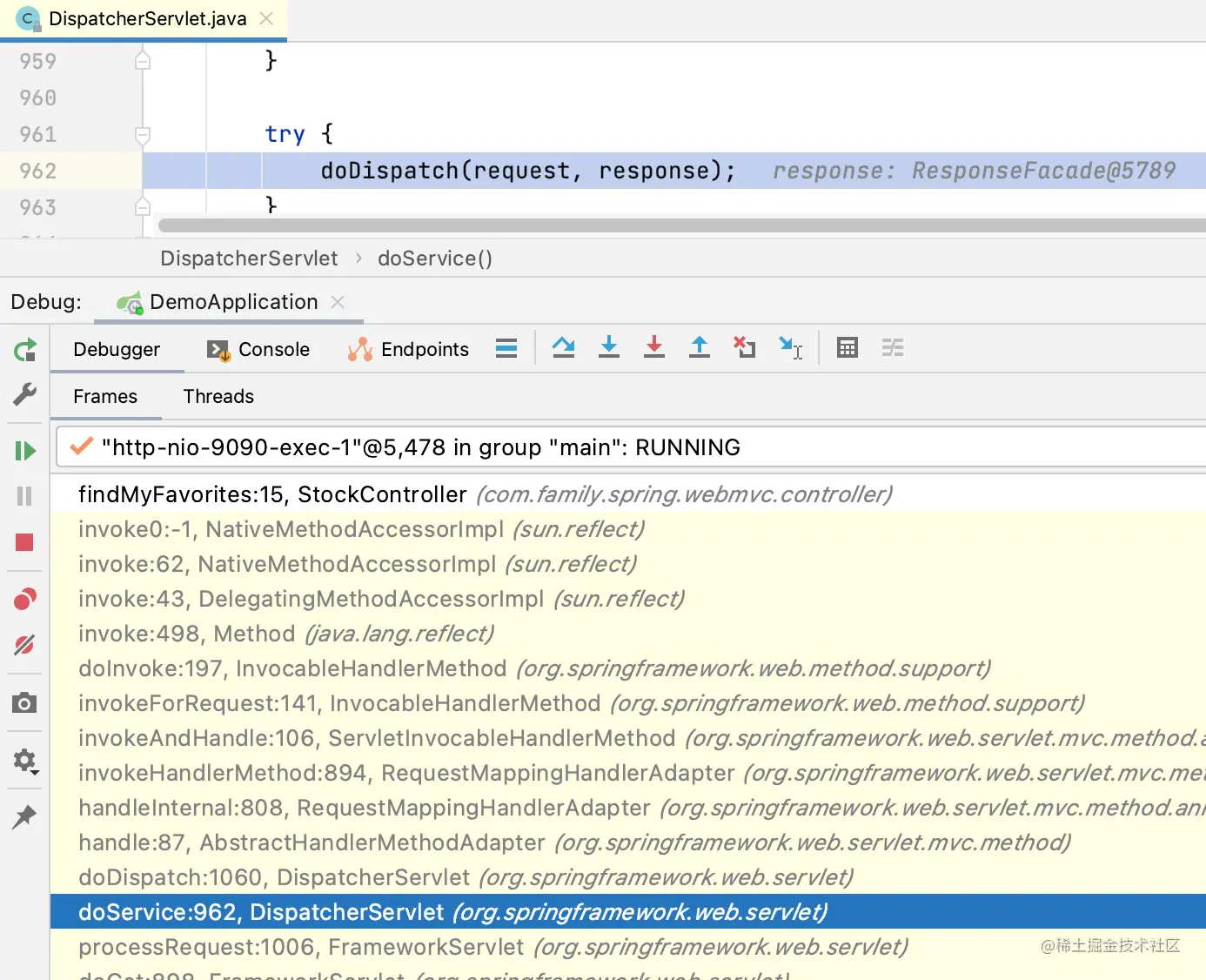Select doService:962 DispatcherServlet frame
This screenshot has width=1206, height=980.
point(628,912)
